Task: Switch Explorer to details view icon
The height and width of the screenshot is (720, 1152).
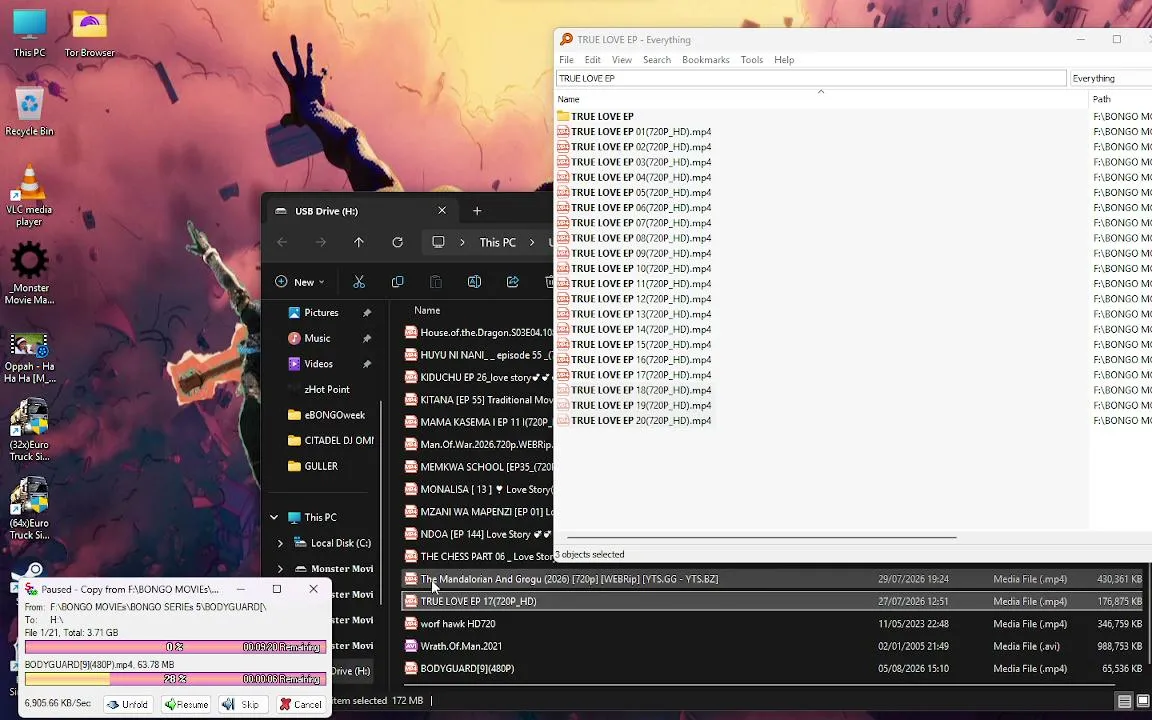Action: pos(1123,701)
